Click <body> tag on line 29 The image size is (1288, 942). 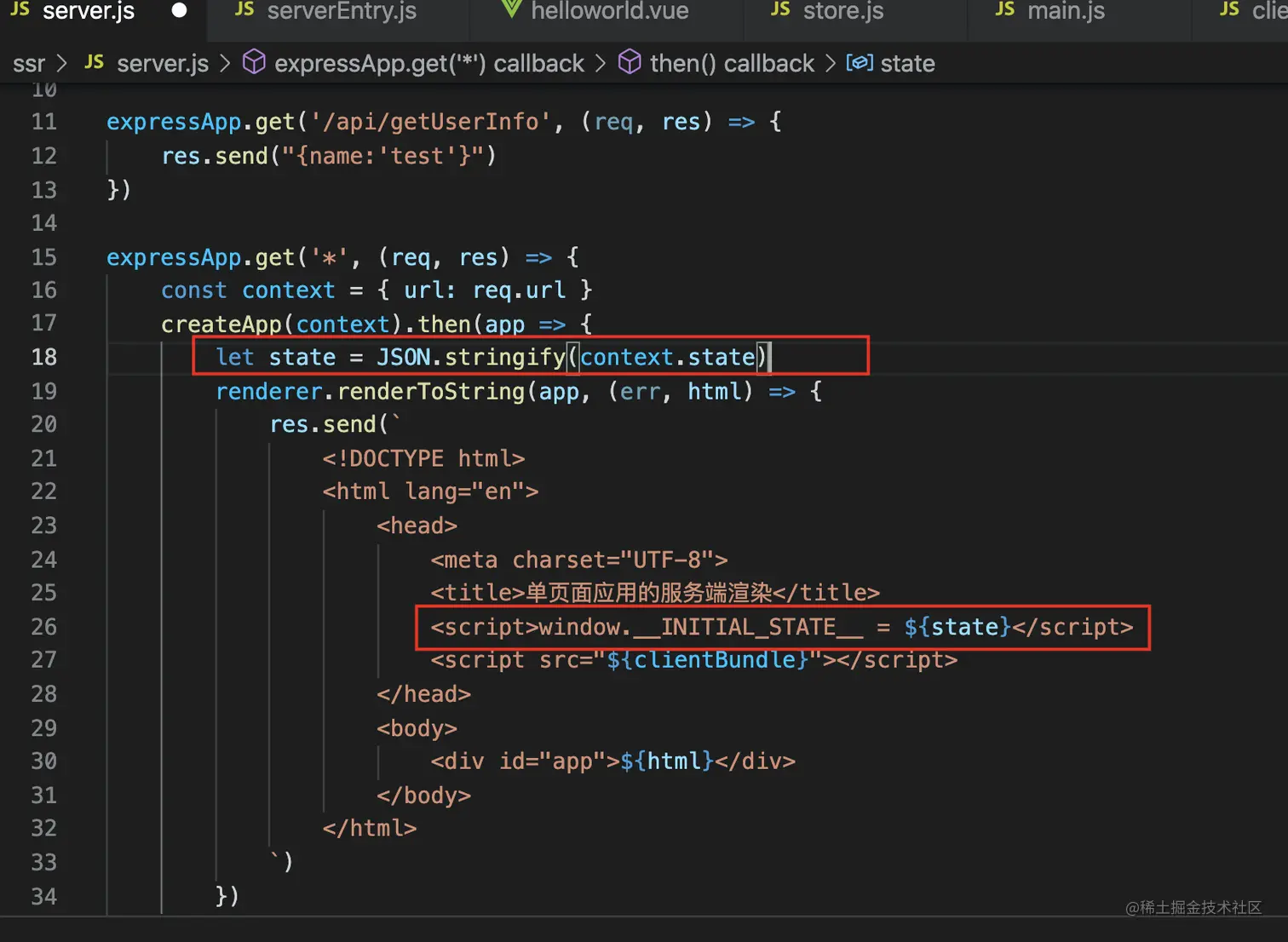[x=417, y=728]
